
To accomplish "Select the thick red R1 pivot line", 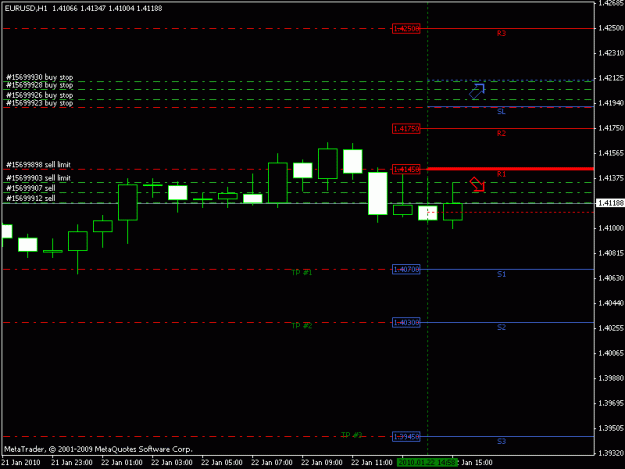I will click(x=511, y=169).
